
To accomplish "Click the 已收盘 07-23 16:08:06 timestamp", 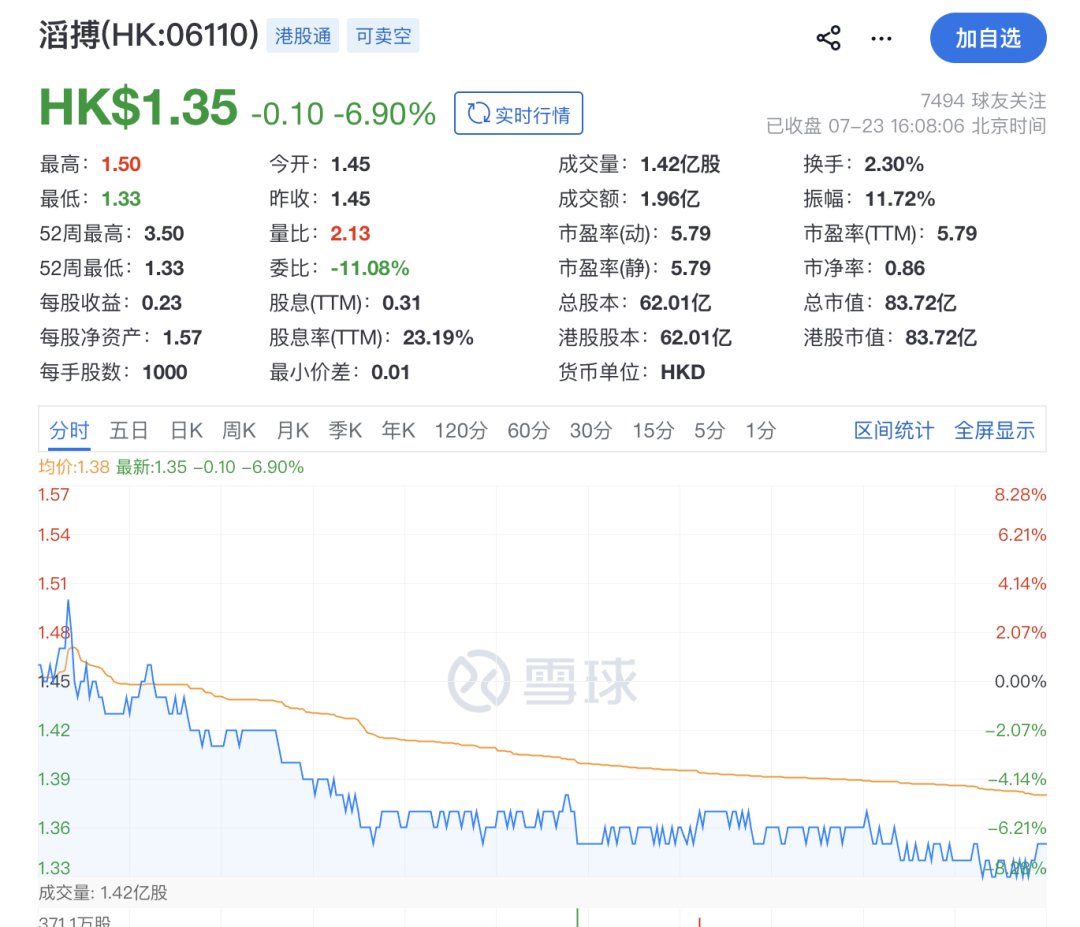I will pyautogui.click(x=906, y=126).
